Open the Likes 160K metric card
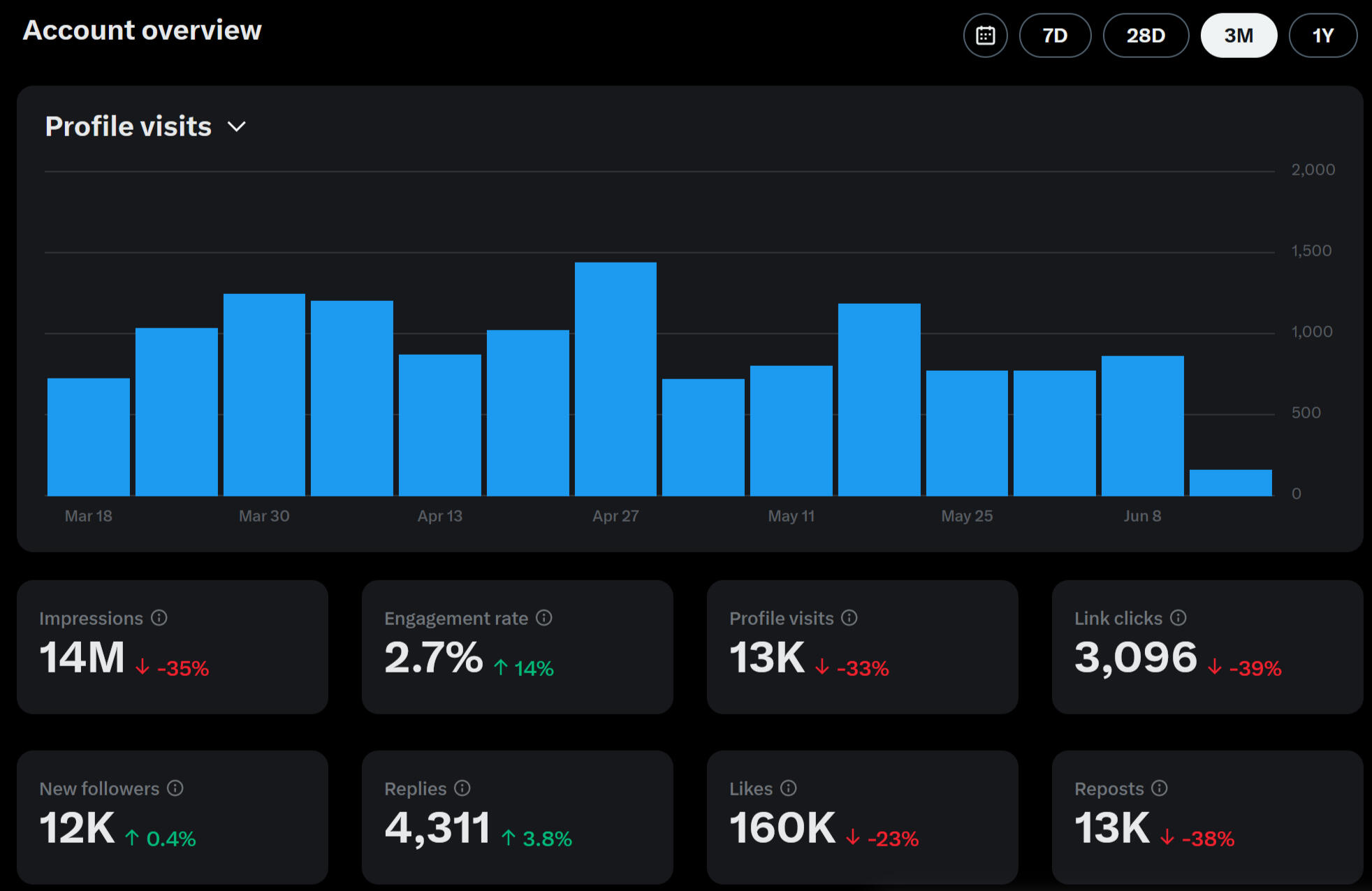Viewport: 1372px width, 891px height. [x=862, y=818]
